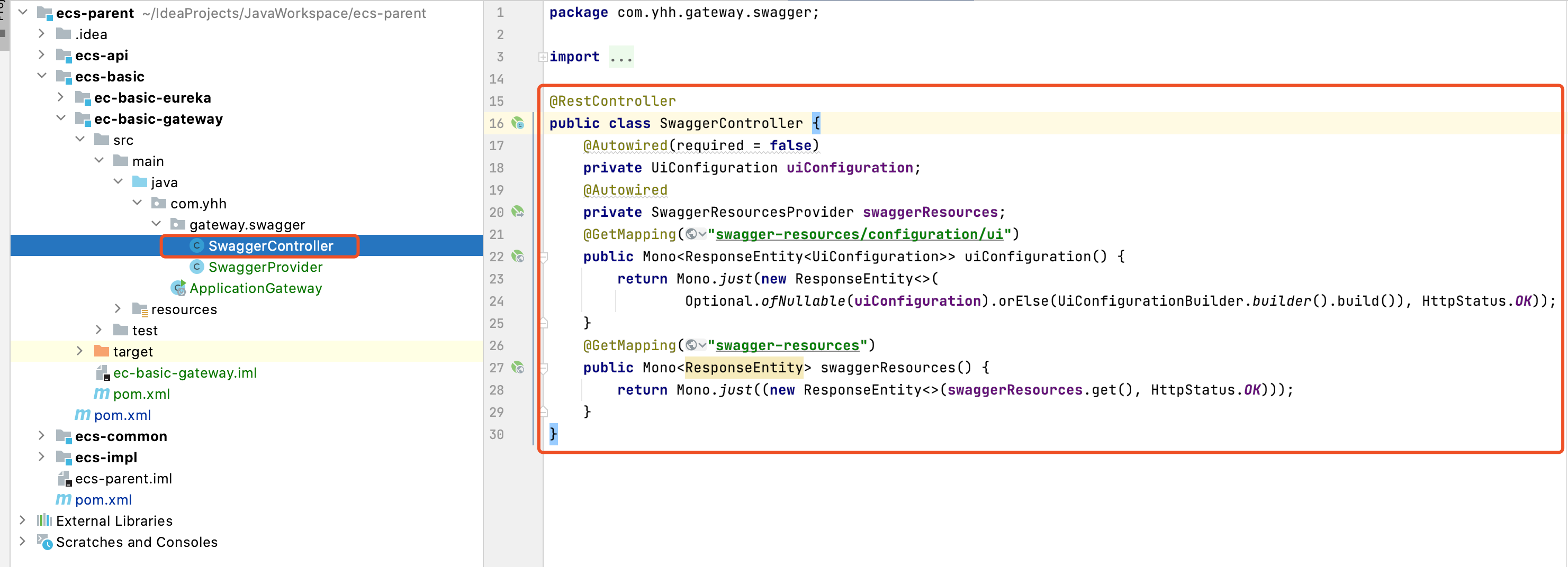Screen dimensions: 1568x567
Task: Click Maven icon beside pom.xml under ec-basic-gateway.iml
Action: tap(102, 394)
